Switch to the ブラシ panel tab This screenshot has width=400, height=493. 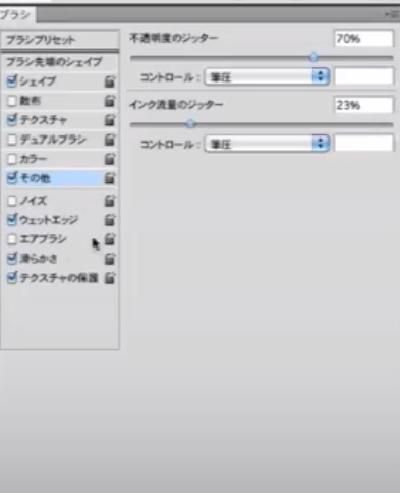(16, 15)
